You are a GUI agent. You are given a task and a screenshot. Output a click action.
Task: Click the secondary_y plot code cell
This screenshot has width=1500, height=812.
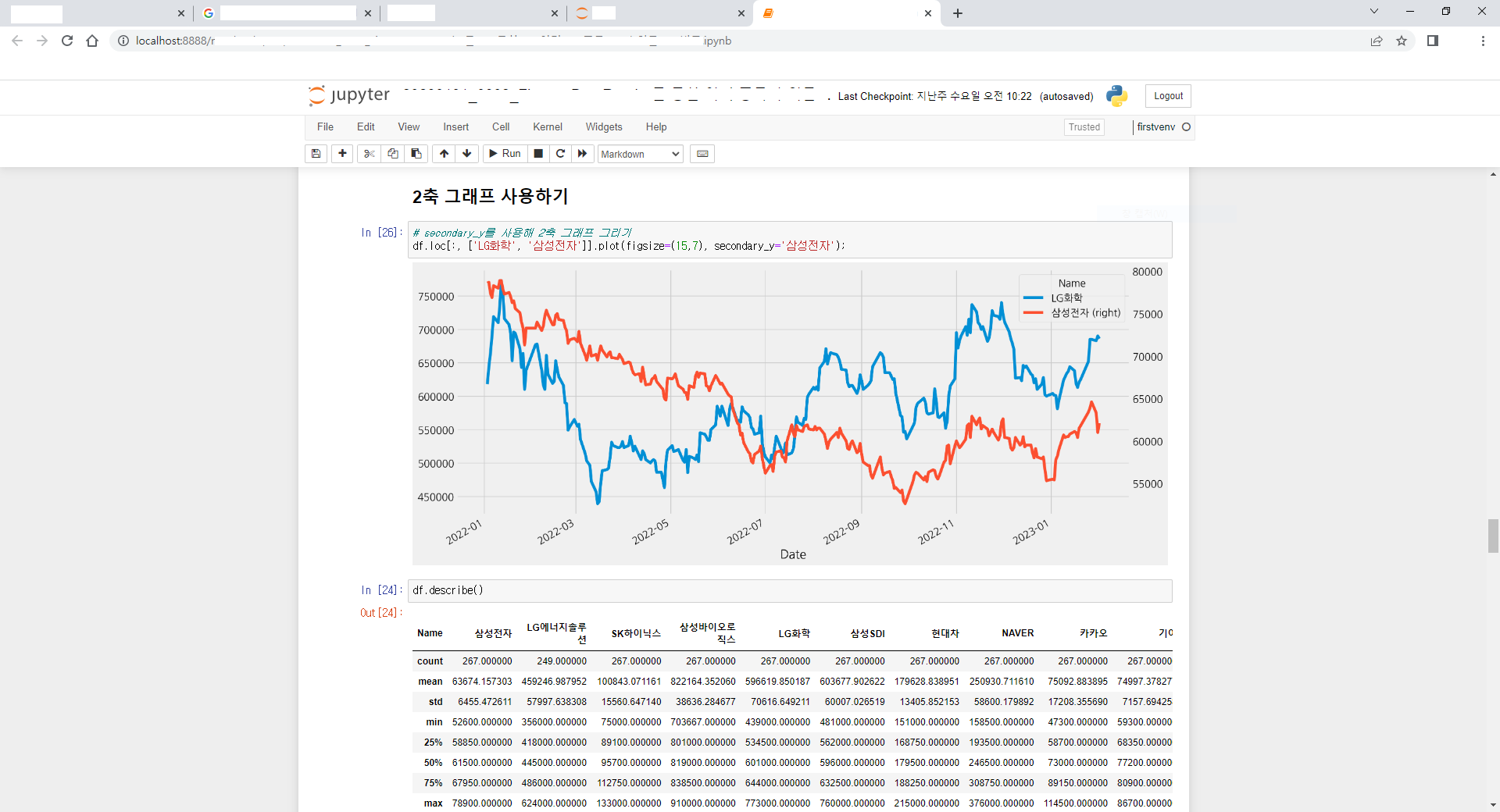click(x=790, y=239)
